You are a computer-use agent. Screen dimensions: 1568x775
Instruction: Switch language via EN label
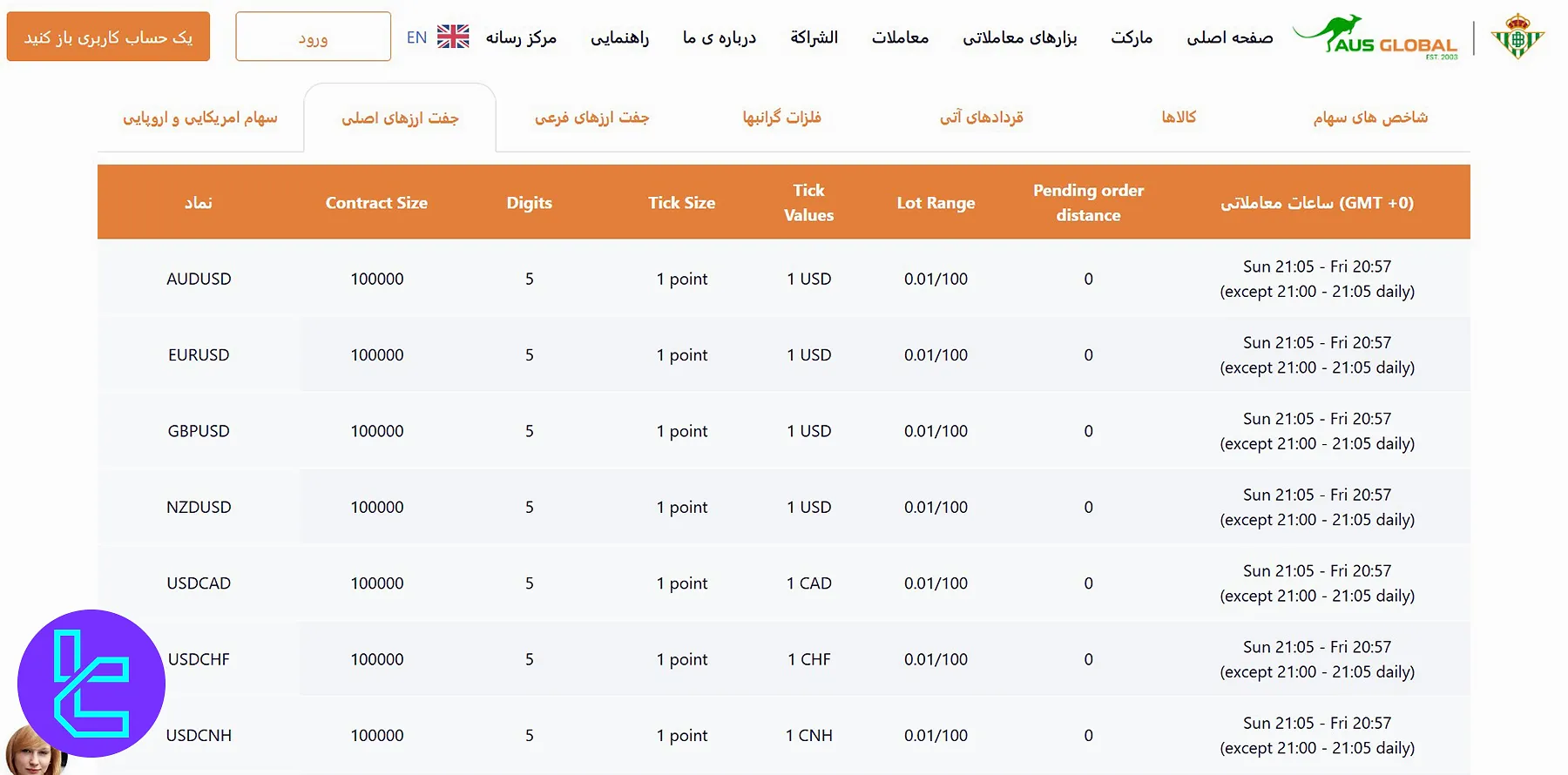tap(416, 37)
